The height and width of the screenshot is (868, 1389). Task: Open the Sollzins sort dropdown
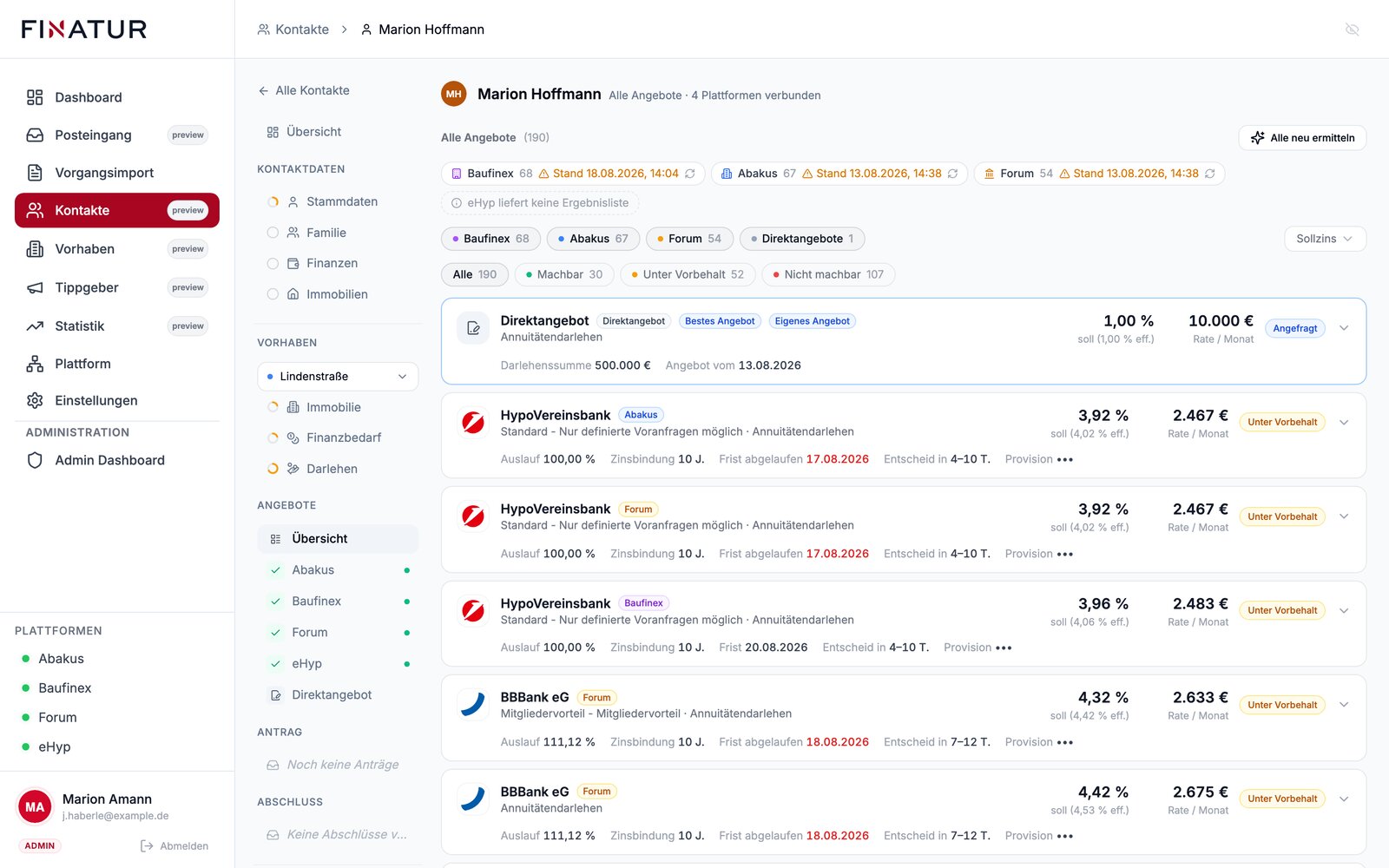tap(1325, 239)
